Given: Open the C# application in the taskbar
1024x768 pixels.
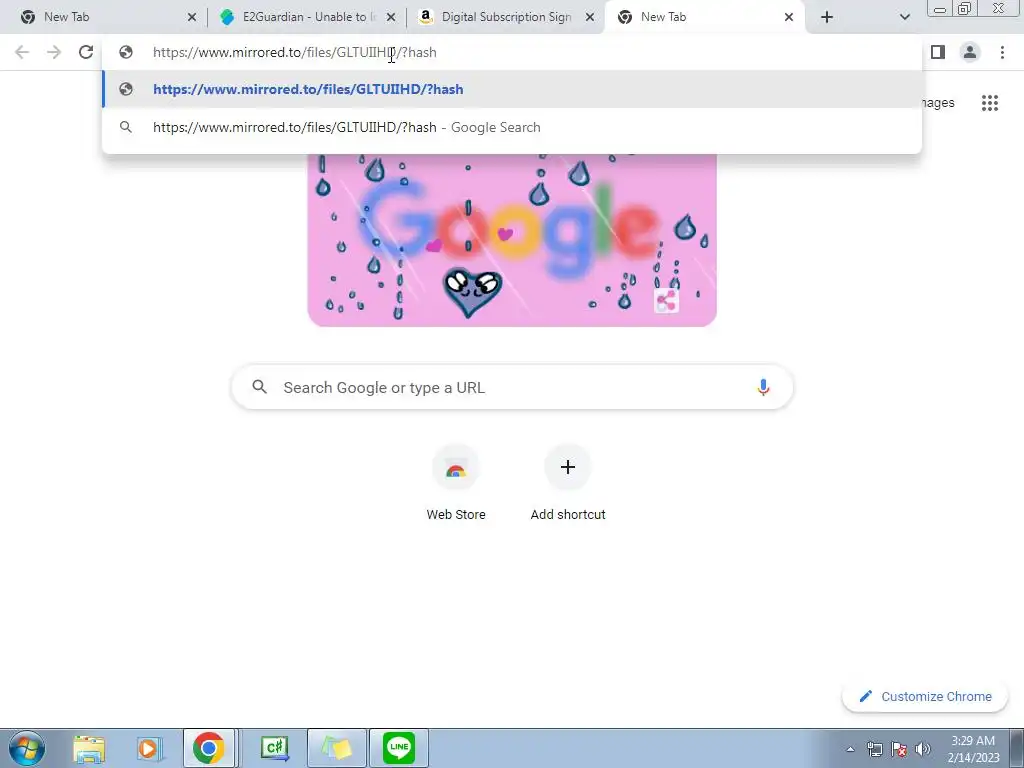Looking at the screenshot, I should click(x=275, y=748).
